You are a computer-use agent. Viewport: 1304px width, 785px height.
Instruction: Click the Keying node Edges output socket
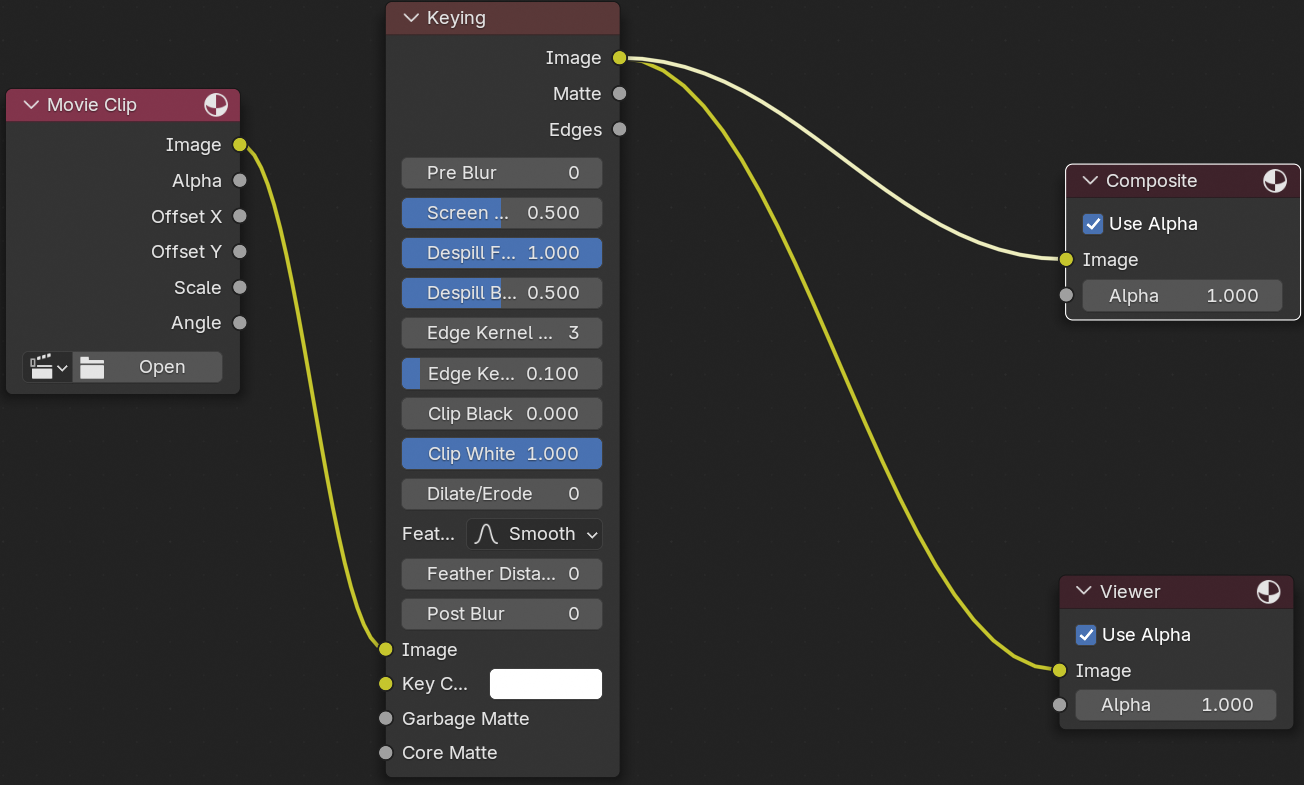pos(620,130)
